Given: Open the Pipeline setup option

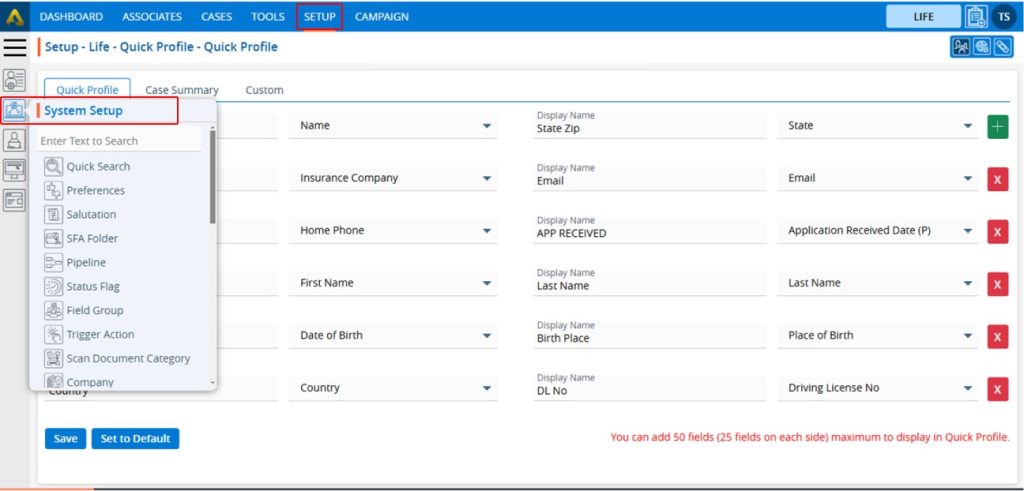Looking at the screenshot, I should pos(86,263).
